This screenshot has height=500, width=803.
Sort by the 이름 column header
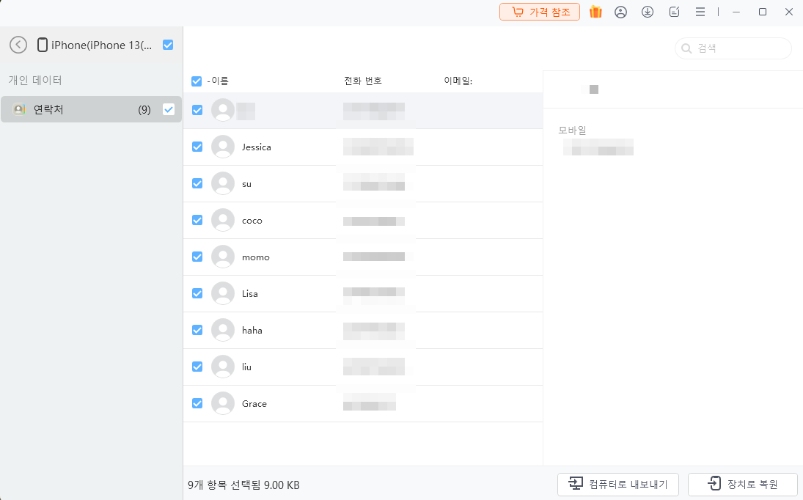point(220,81)
